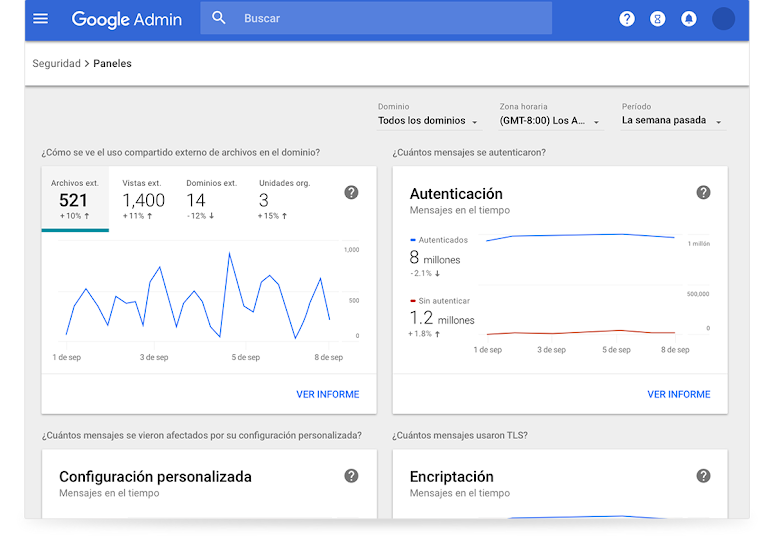Screen dimensions: 768x542
Task: Switch to the Vistas ext. tab
Action: pyautogui.click(x=143, y=199)
